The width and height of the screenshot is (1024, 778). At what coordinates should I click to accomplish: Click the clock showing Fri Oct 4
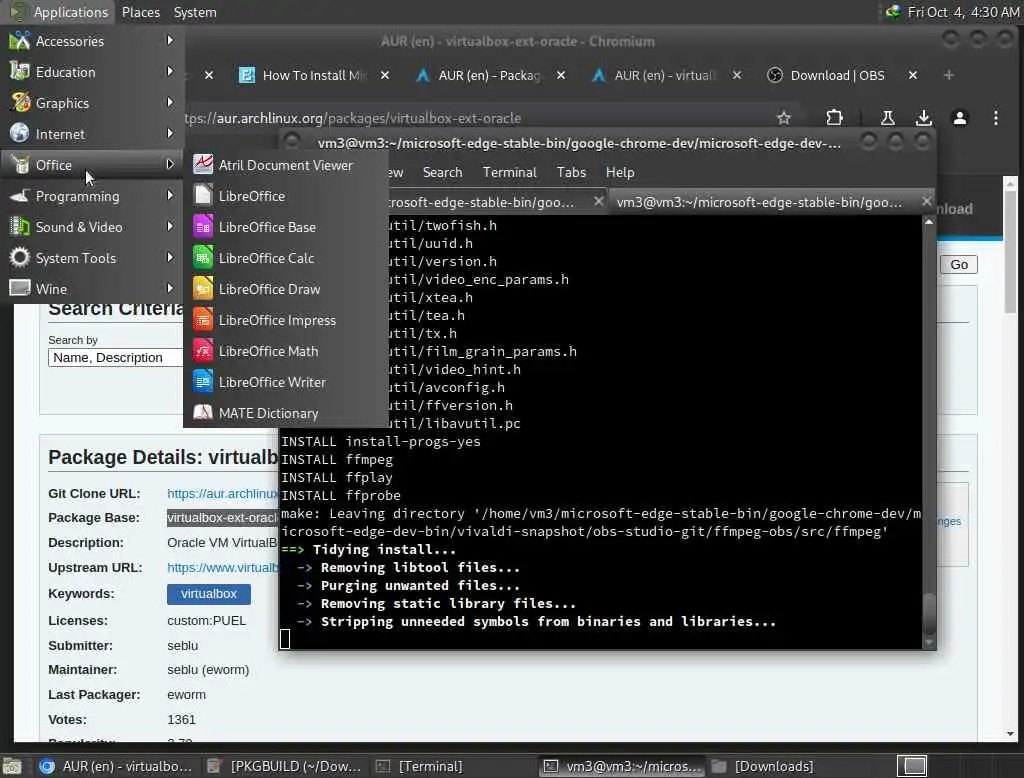coord(963,12)
